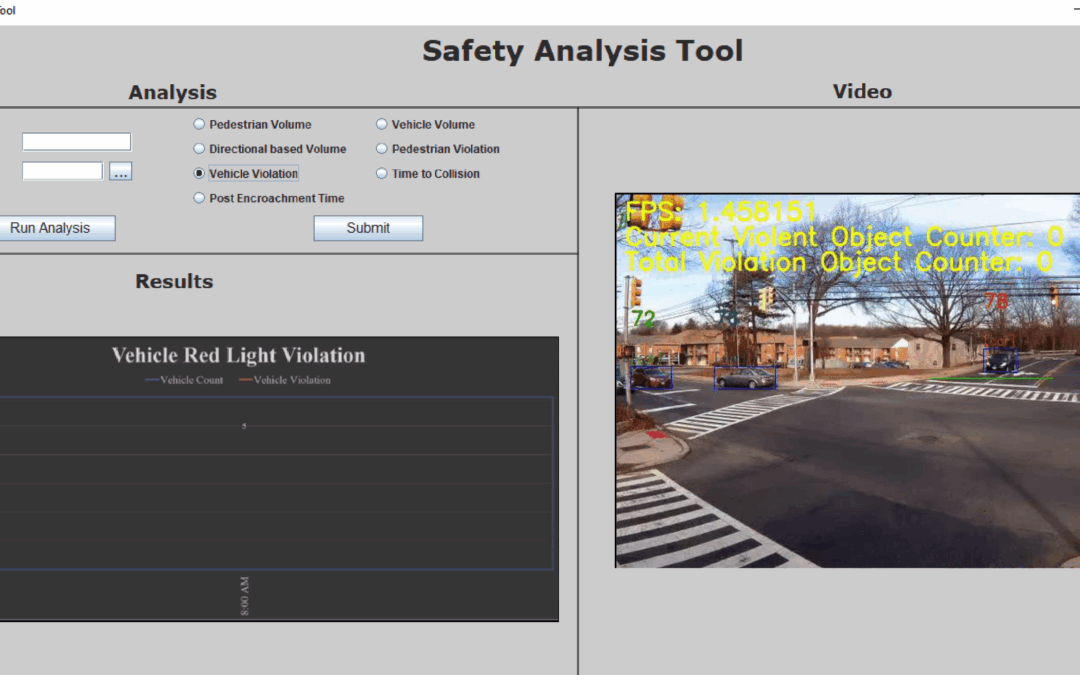Select the Pedestrian Volume radio button

pos(199,125)
